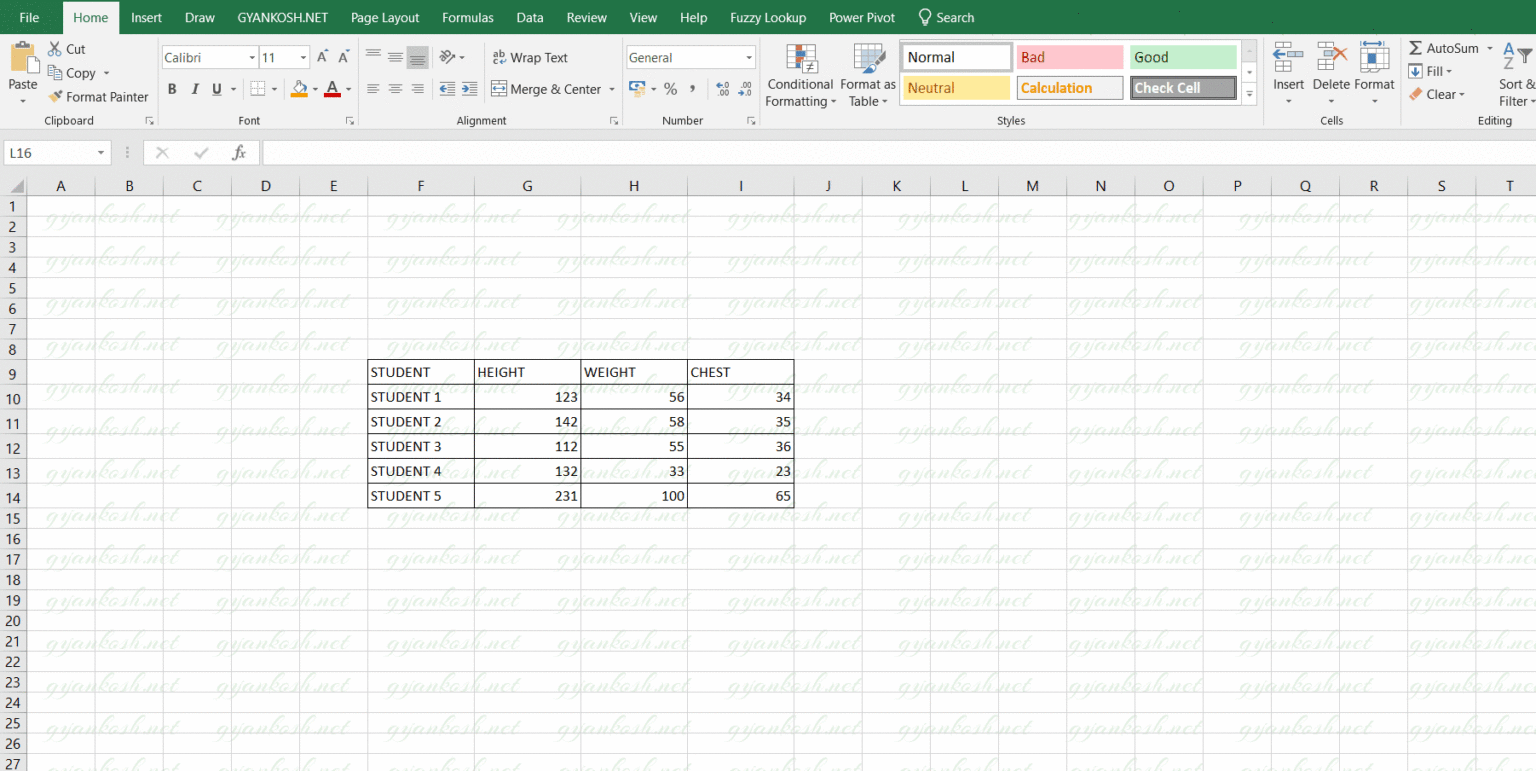1536x771 pixels.
Task: Apply the red Font Color swatch
Action: (x=332, y=89)
